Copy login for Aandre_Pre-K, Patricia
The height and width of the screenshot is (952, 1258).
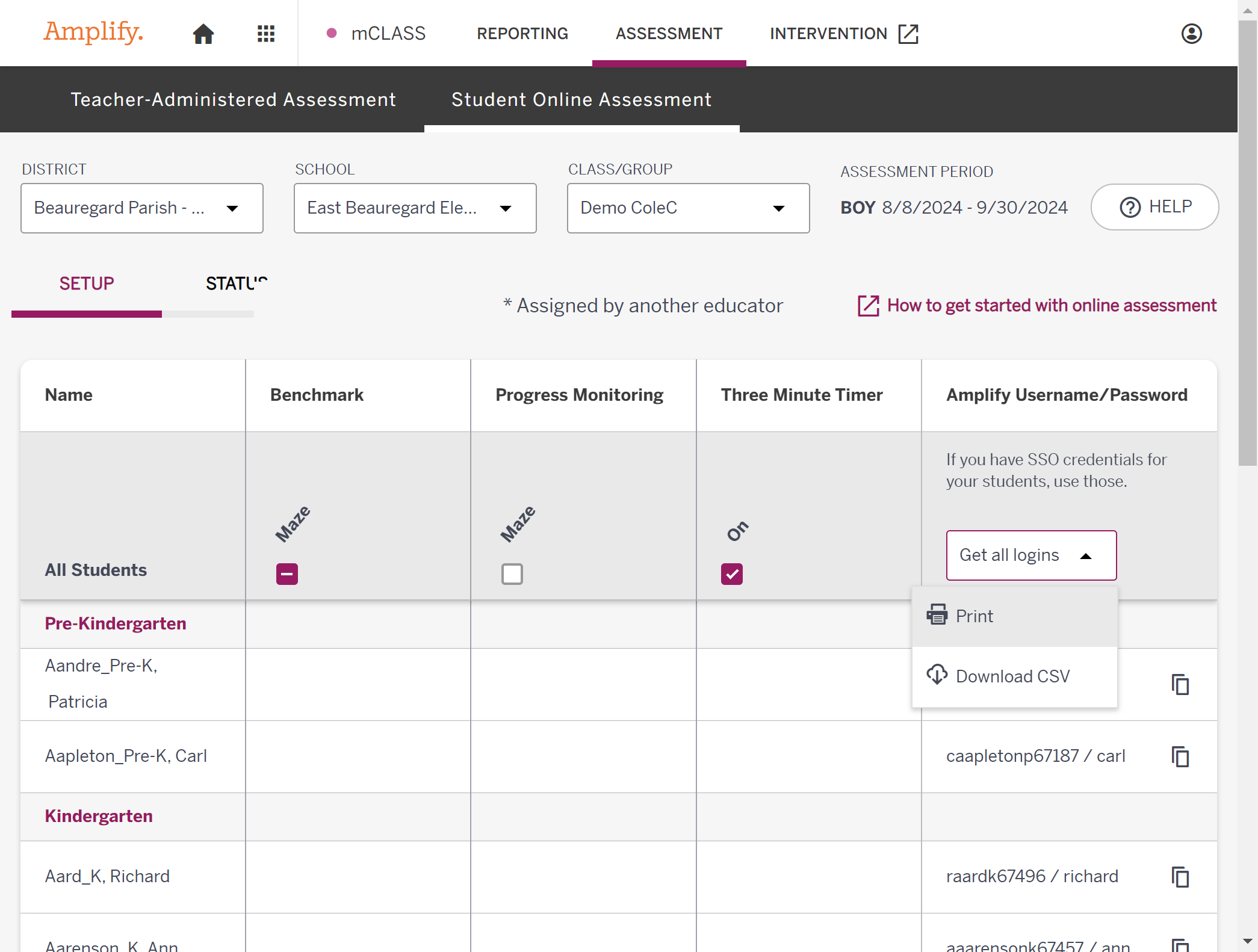1180,684
